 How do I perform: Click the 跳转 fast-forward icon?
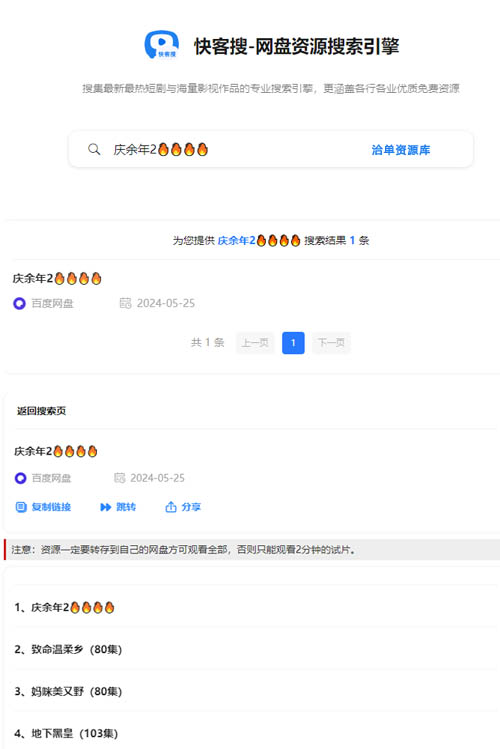[106, 507]
